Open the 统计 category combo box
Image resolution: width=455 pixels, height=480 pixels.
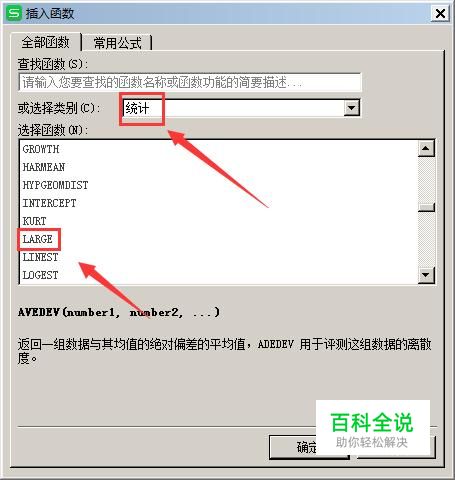(240, 108)
